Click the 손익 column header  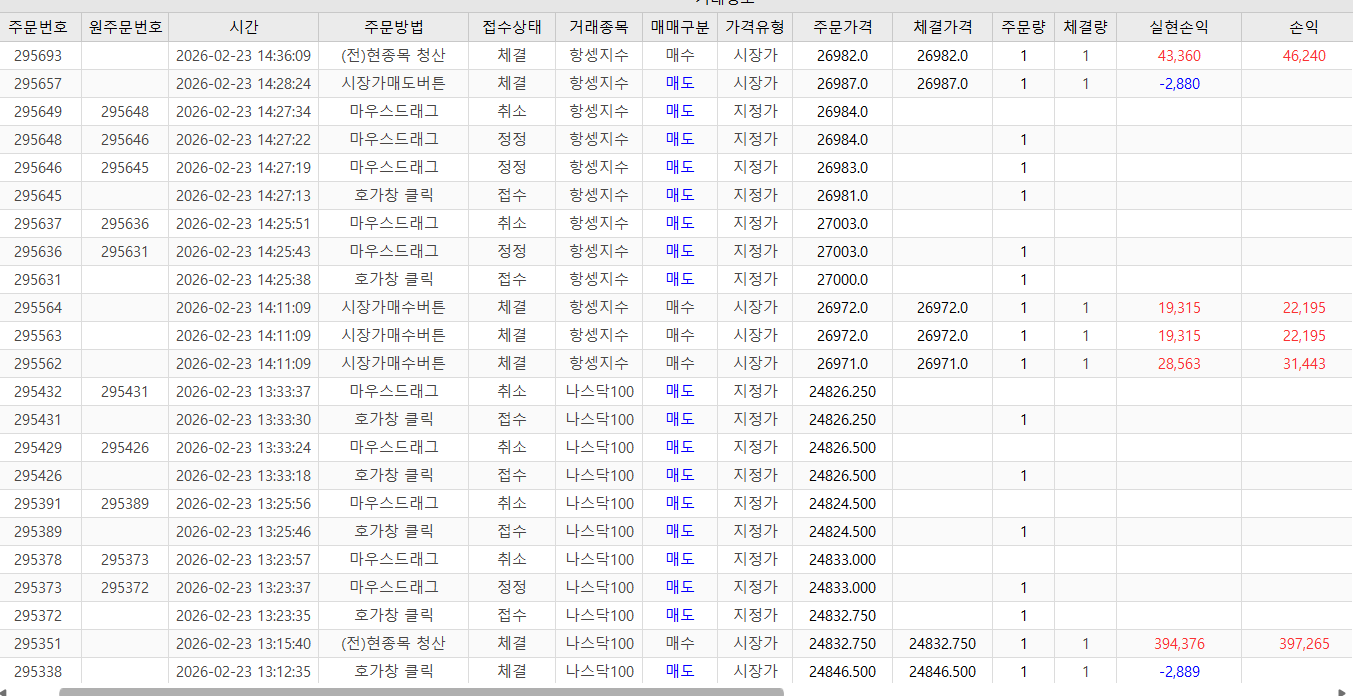point(1304,27)
